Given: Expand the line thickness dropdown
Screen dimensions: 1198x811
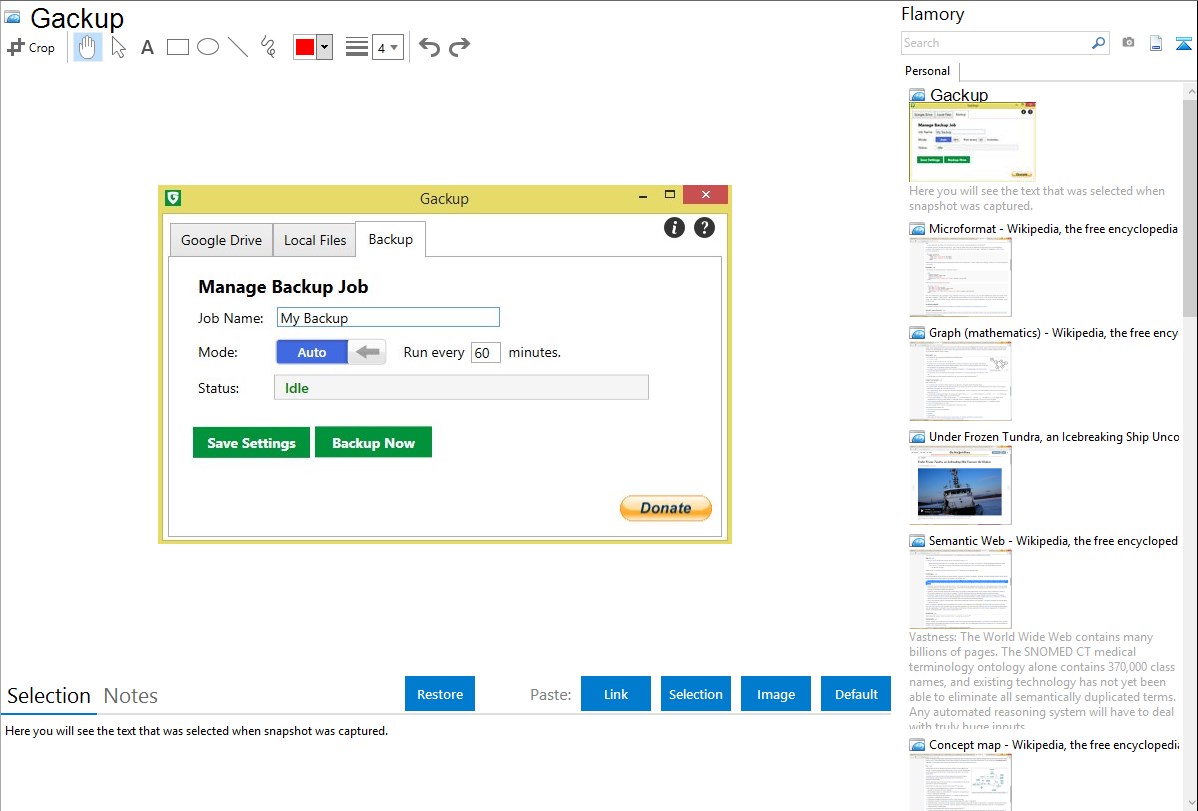Looking at the screenshot, I should [x=387, y=47].
